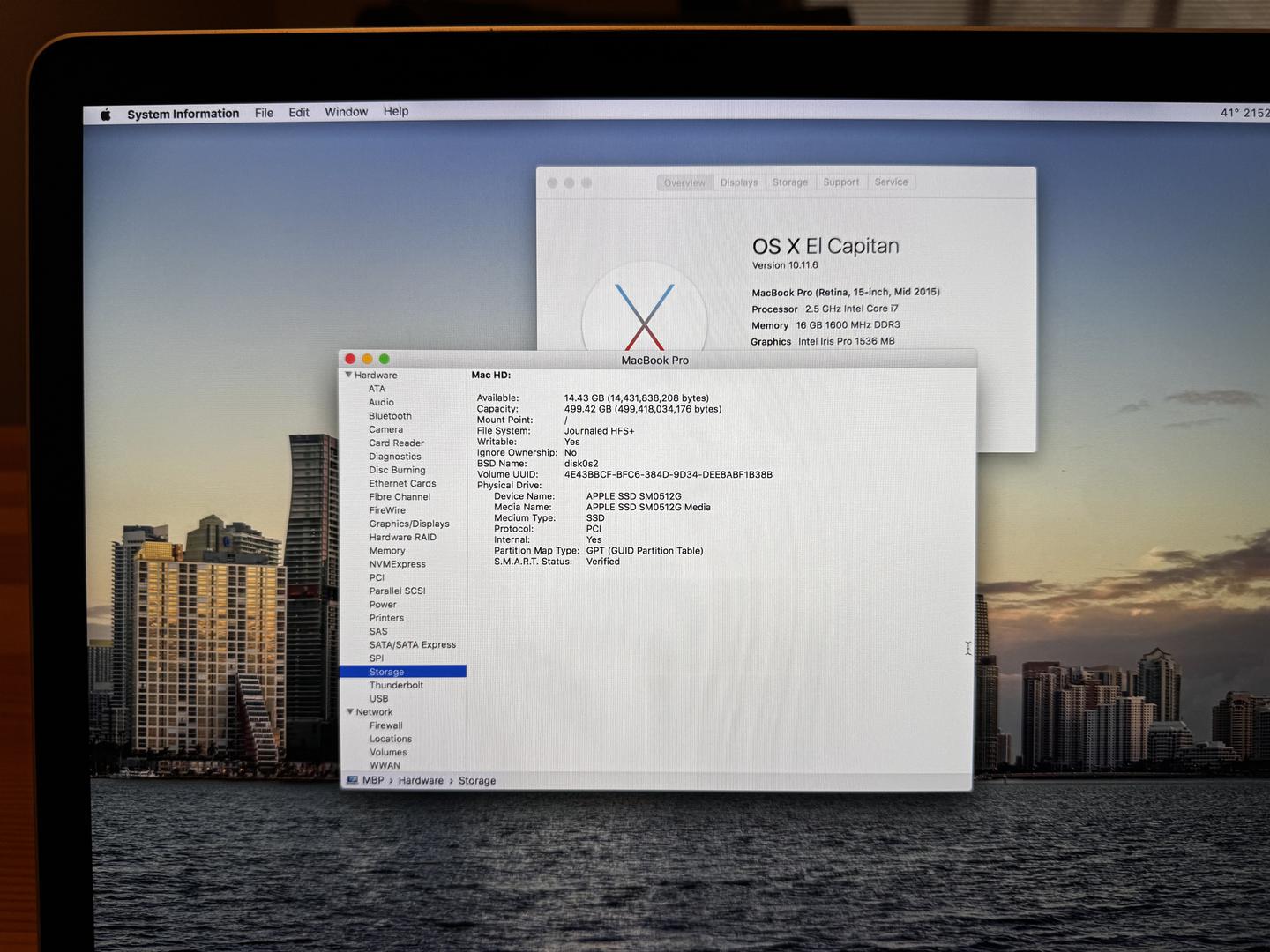The width and height of the screenshot is (1270, 952).
Task: Click the Mac HD volume heading
Action: point(491,375)
